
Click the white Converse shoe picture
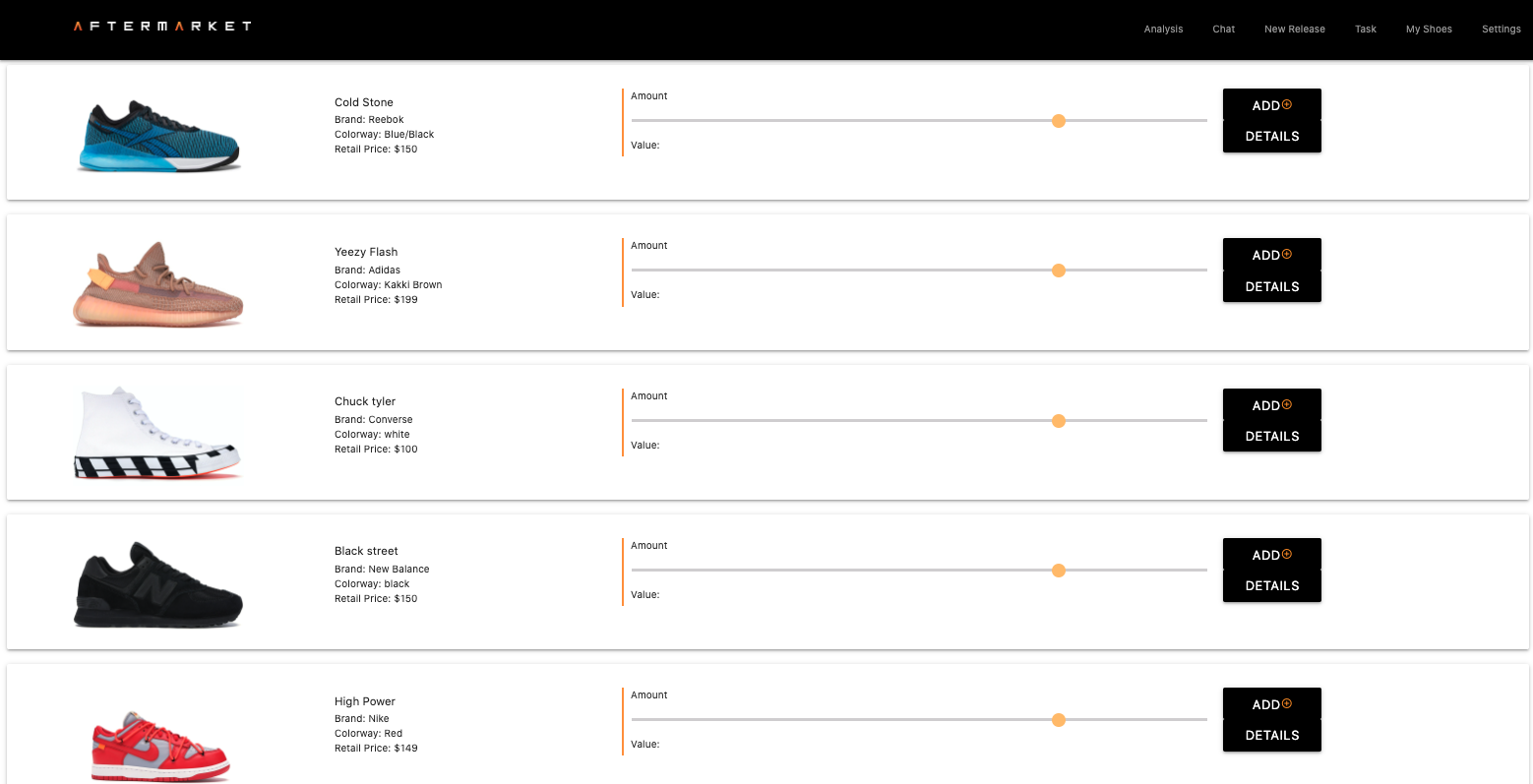pyautogui.click(x=158, y=433)
